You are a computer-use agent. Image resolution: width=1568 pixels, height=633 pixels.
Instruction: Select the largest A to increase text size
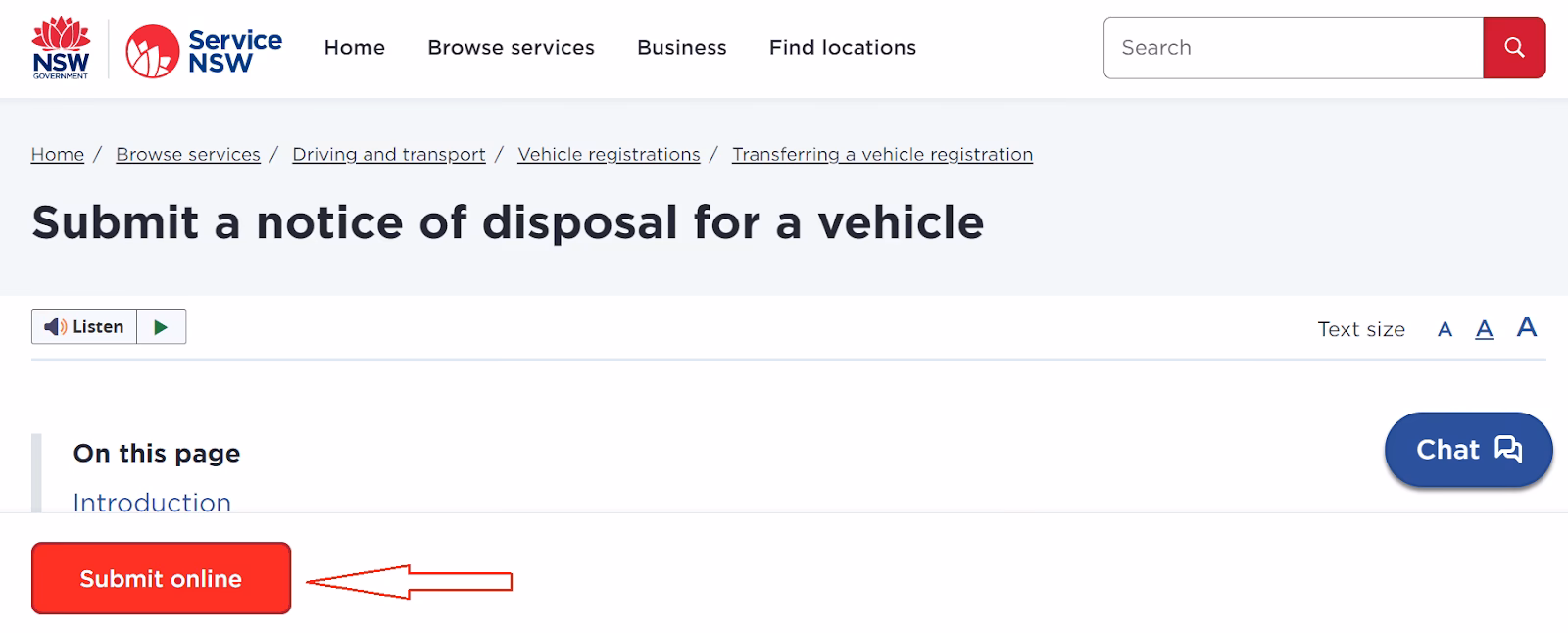tap(1526, 329)
